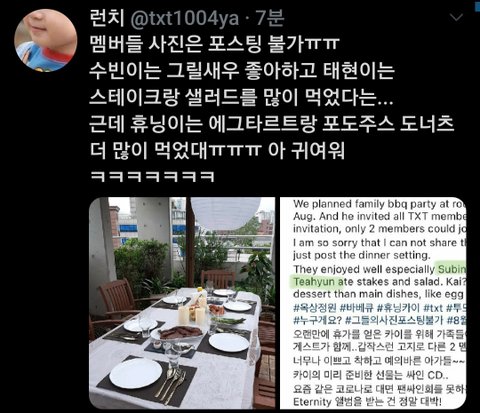
Task: Click the display name 런치
Action: pyautogui.click(x=107, y=18)
